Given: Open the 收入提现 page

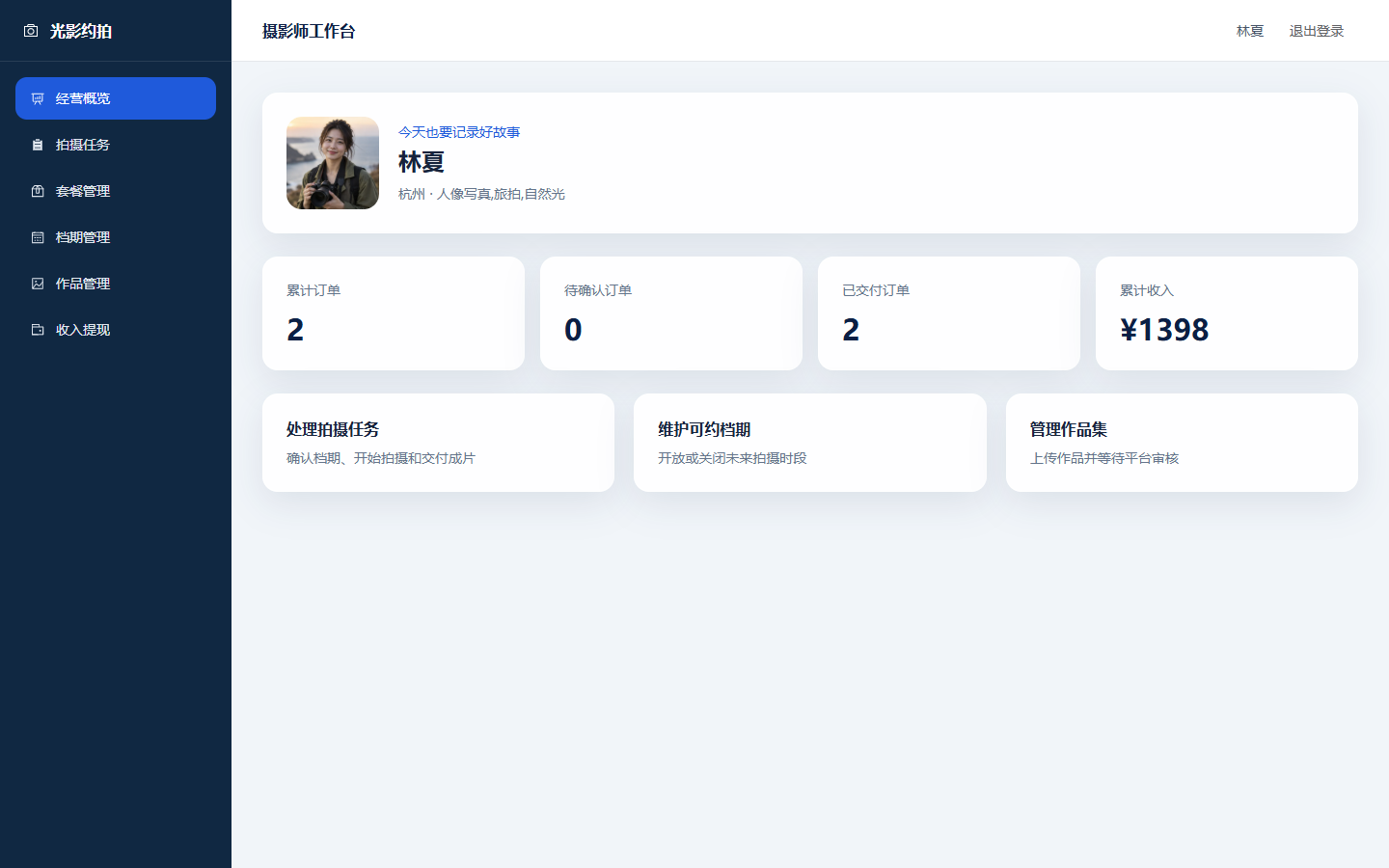Looking at the screenshot, I should (x=116, y=330).
